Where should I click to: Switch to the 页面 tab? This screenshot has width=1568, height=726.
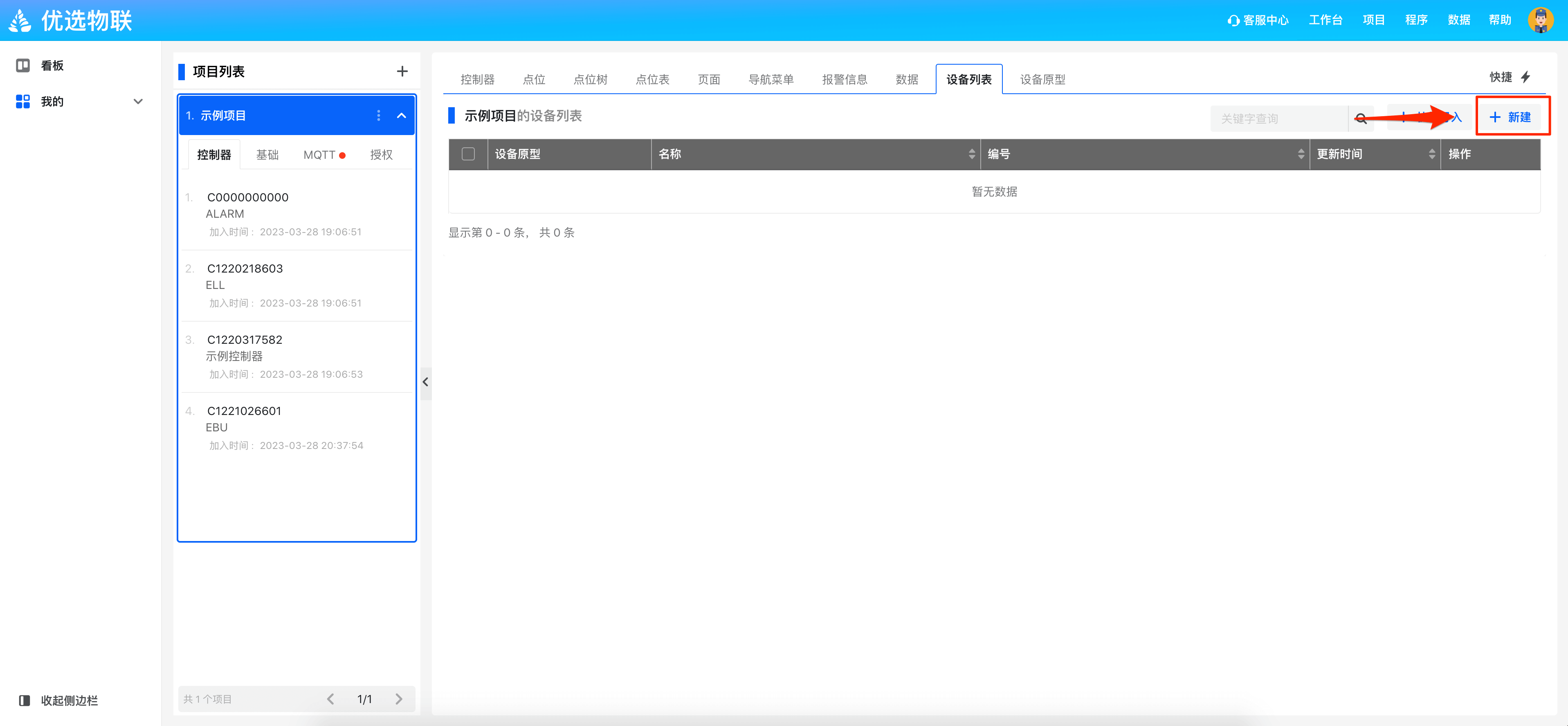[x=709, y=80]
